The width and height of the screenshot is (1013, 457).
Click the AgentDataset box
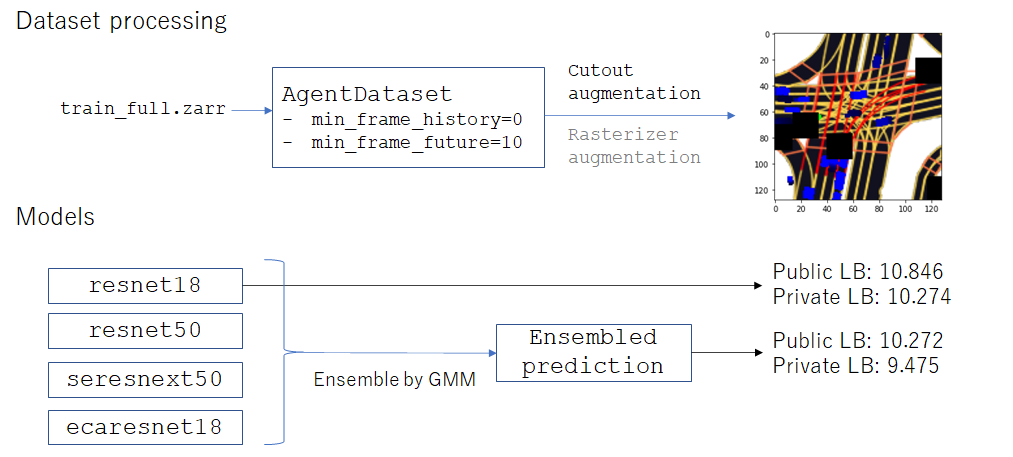click(x=408, y=118)
